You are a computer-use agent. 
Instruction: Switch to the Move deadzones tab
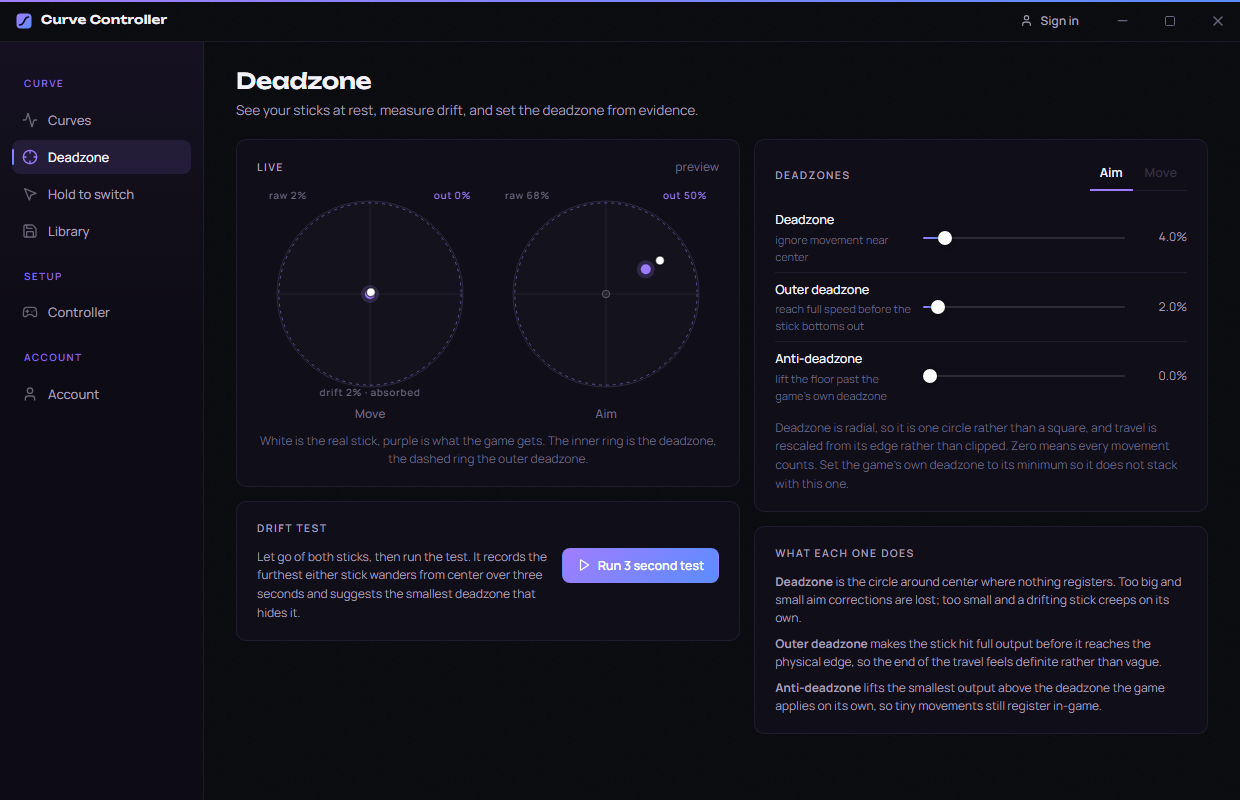[x=1160, y=173]
